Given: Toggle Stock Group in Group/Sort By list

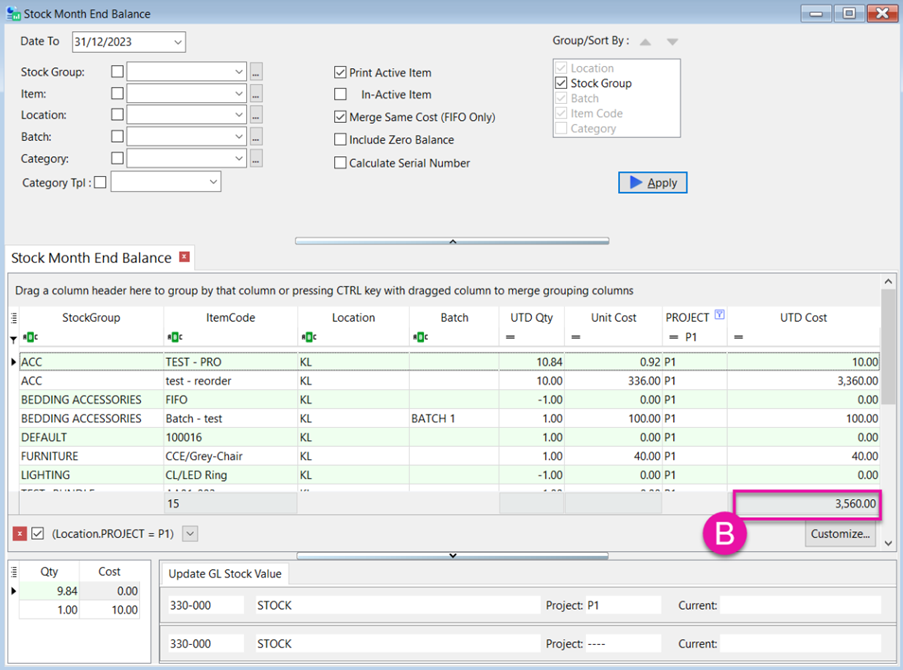Looking at the screenshot, I should tap(560, 84).
